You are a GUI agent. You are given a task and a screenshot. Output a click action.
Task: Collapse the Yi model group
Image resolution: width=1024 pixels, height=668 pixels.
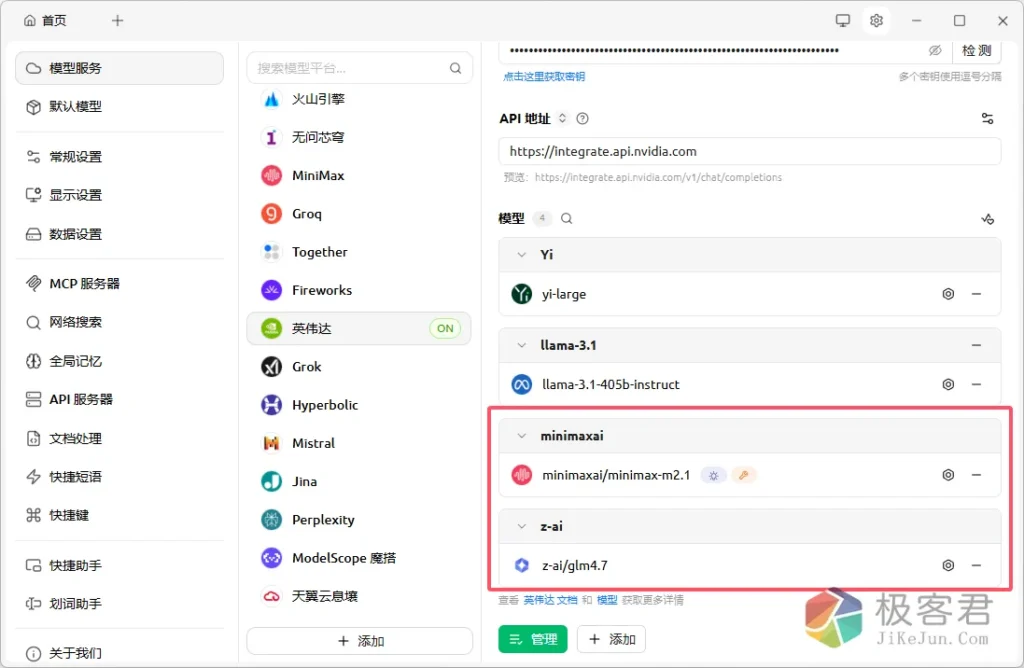click(521, 255)
